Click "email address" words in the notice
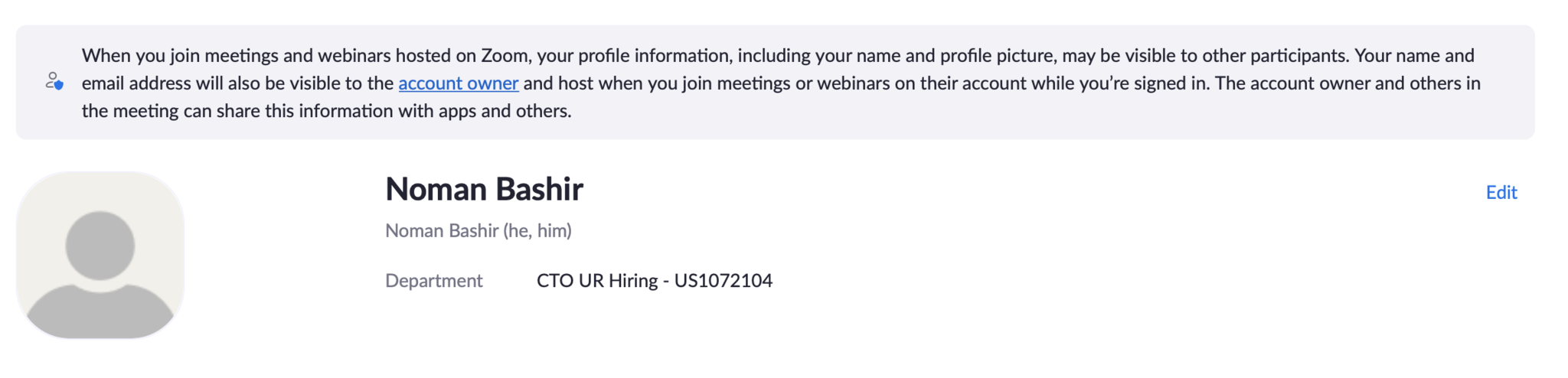1568x378 pixels. click(136, 83)
